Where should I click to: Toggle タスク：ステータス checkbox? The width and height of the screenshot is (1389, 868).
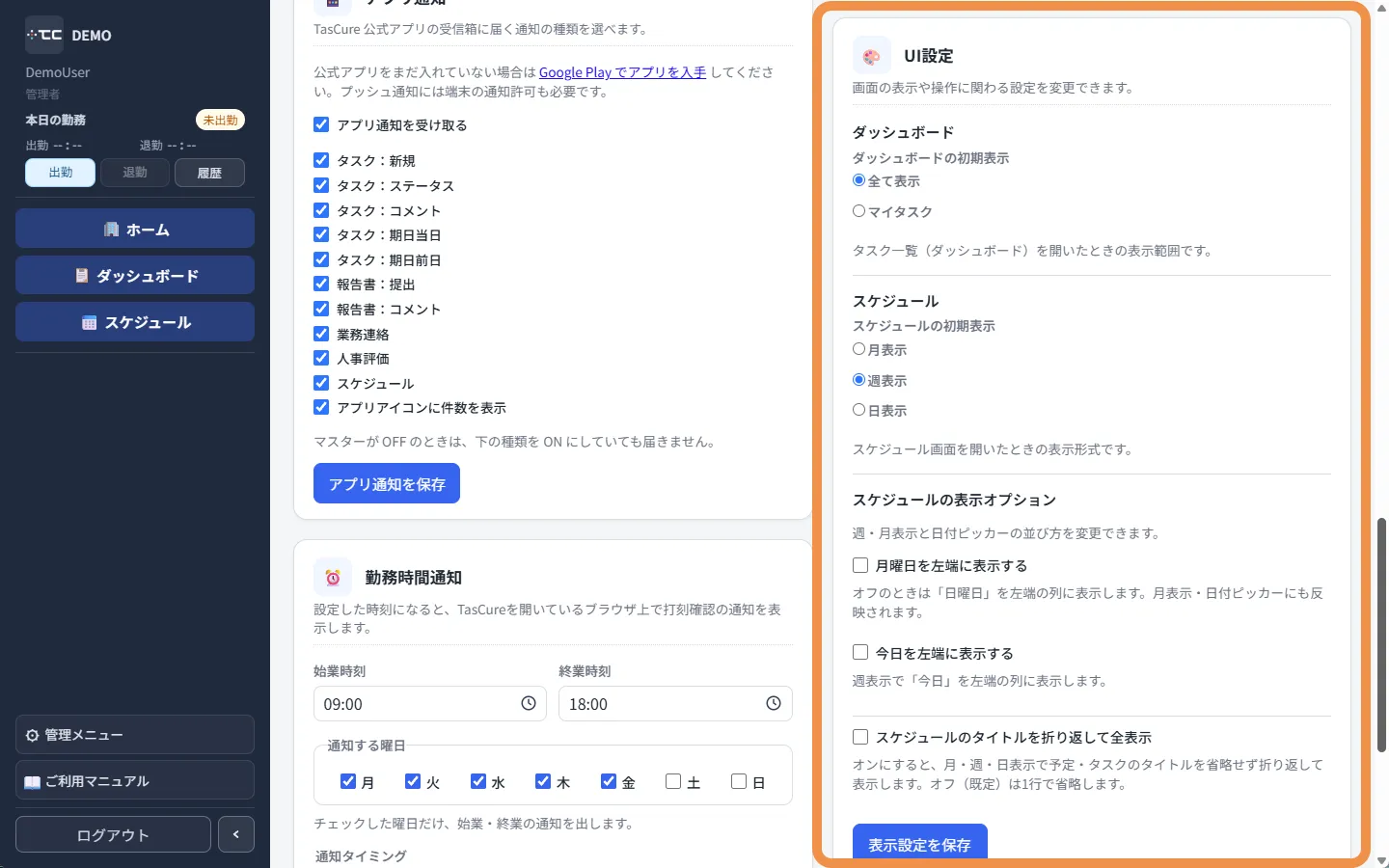321,185
